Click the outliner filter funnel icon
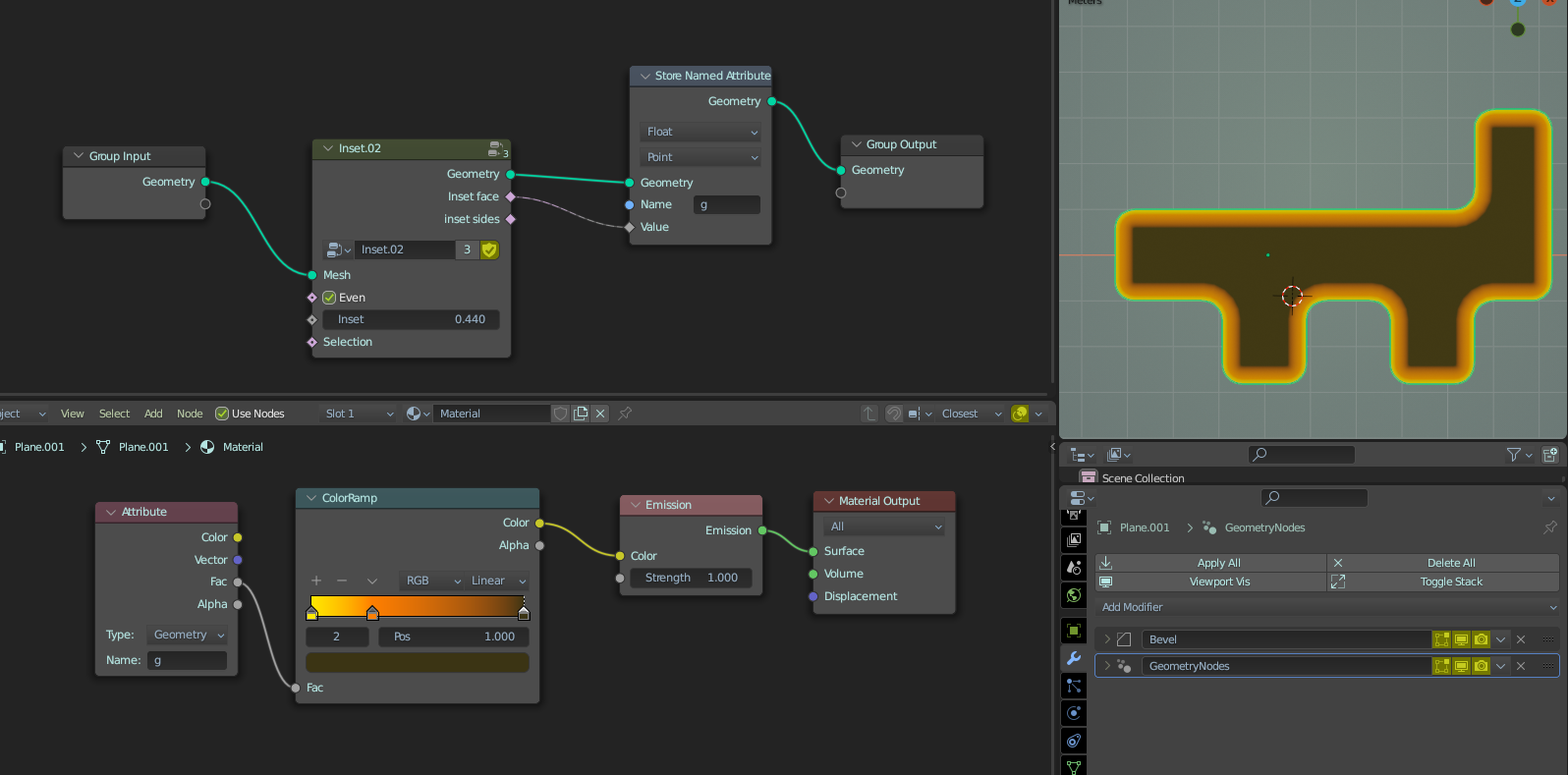 (1514, 455)
